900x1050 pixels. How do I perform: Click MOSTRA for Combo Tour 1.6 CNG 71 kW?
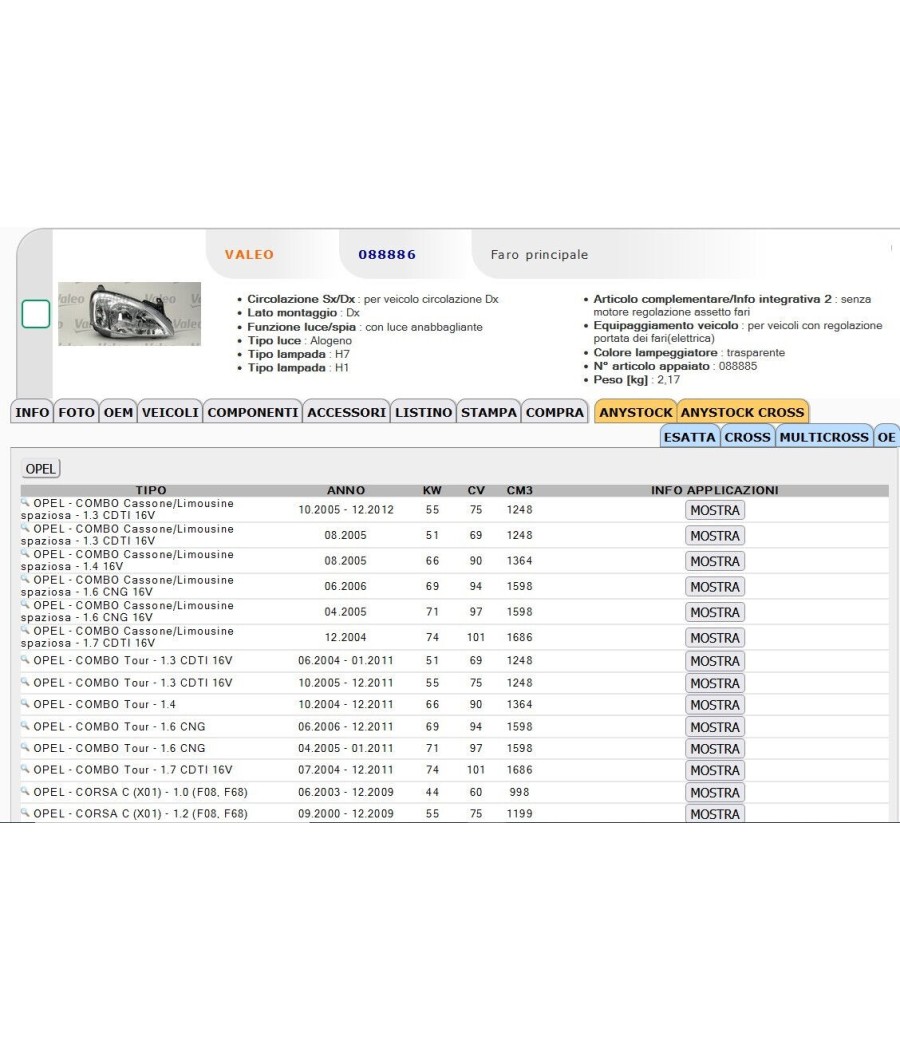(x=715, y=749)
